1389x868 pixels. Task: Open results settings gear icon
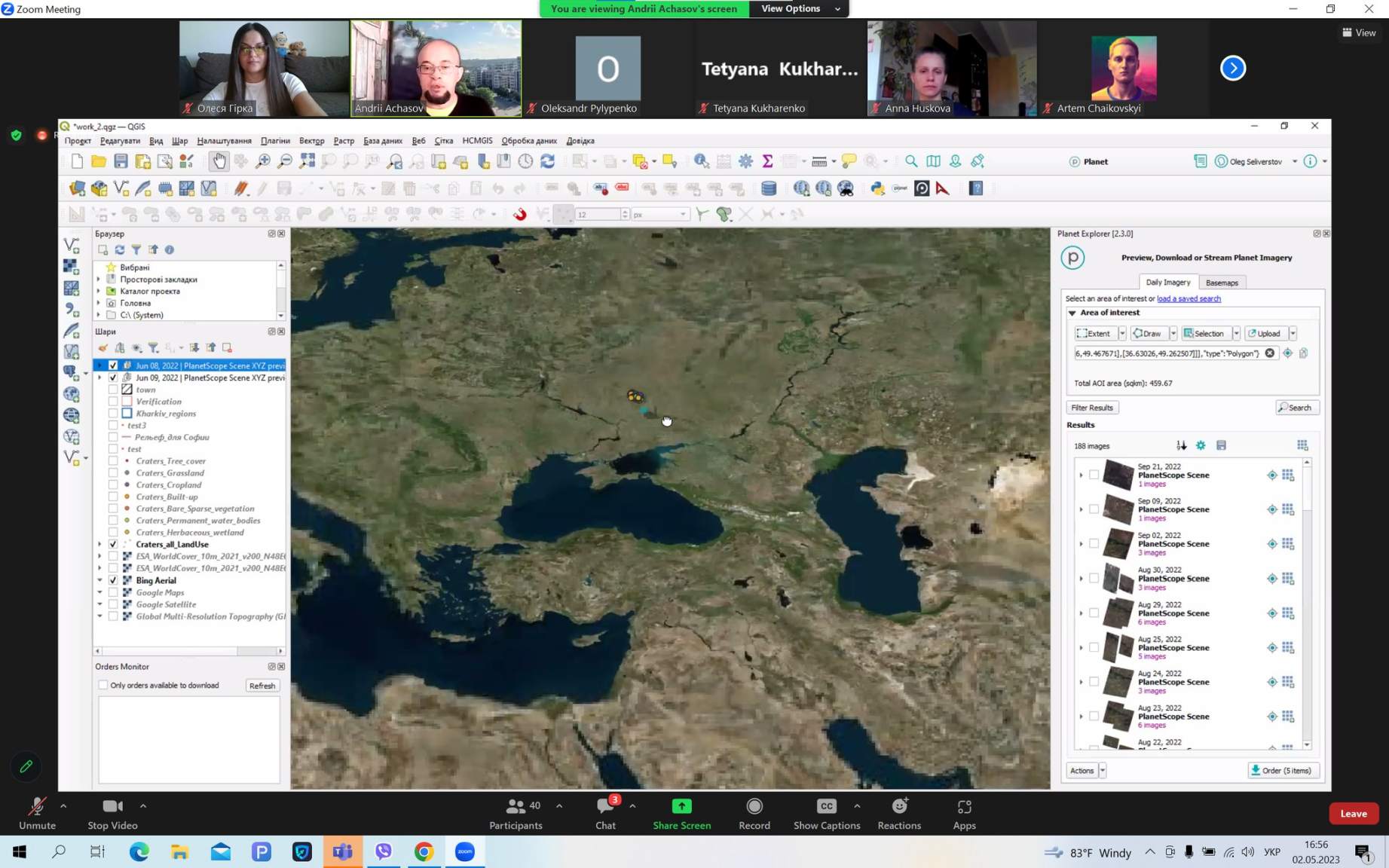[x=1201, y=445]
